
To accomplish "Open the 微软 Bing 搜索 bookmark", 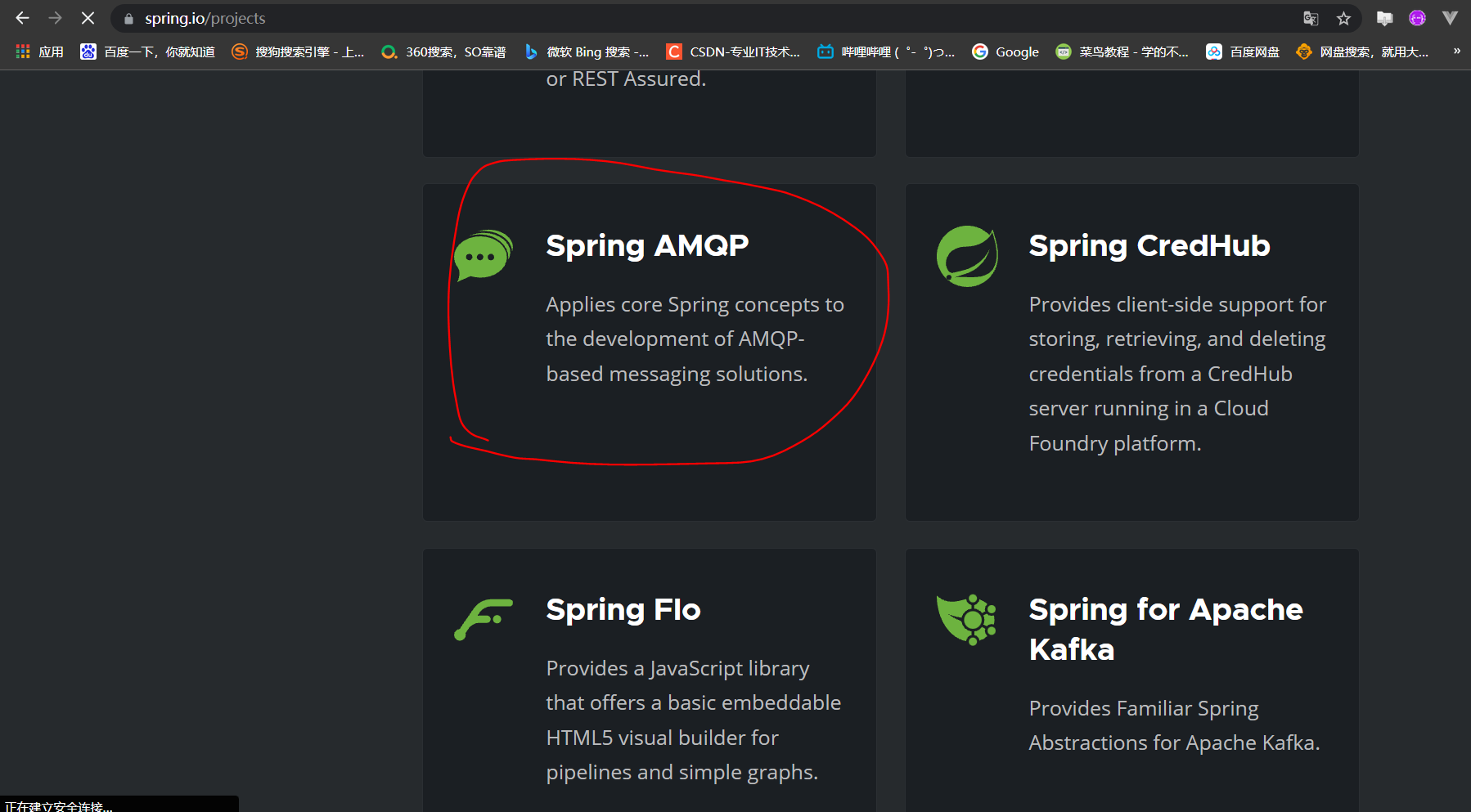I will [586, 52].
